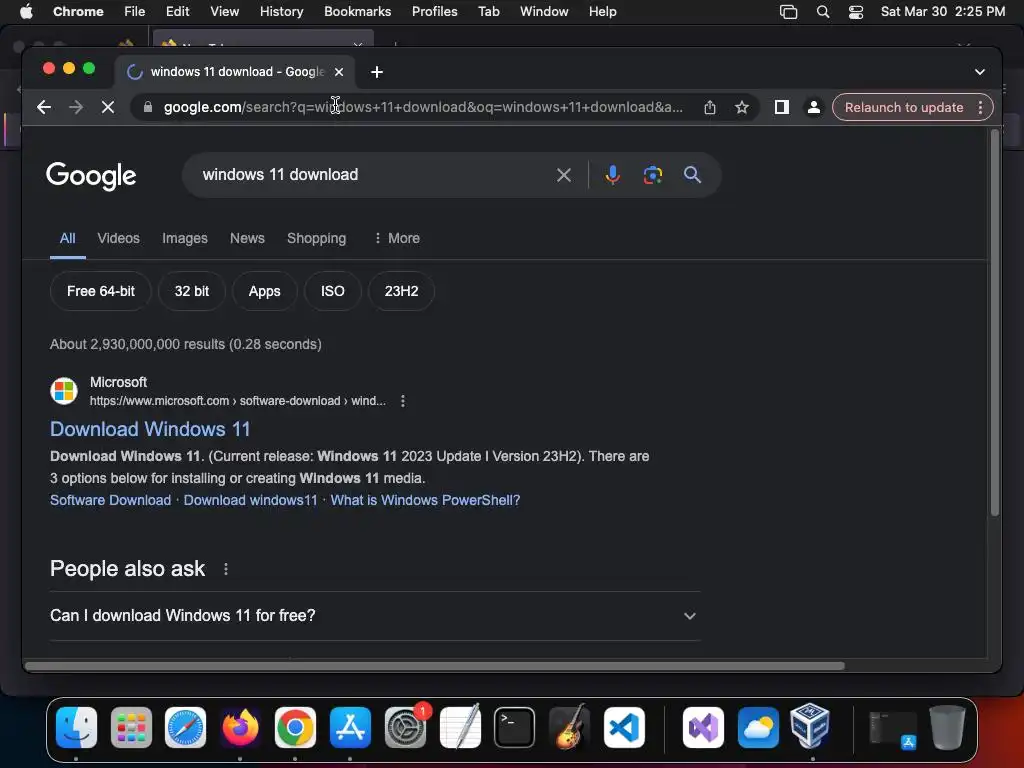
Task: Open the Trash in the Dock
Action: point(947,727)
